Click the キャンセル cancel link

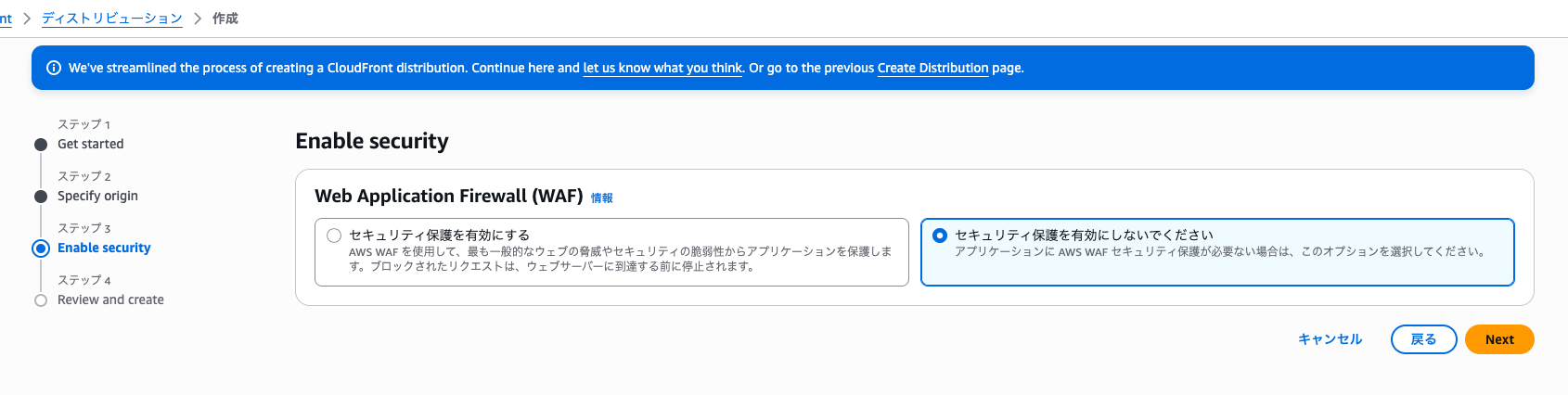(x=1330, y=339)
